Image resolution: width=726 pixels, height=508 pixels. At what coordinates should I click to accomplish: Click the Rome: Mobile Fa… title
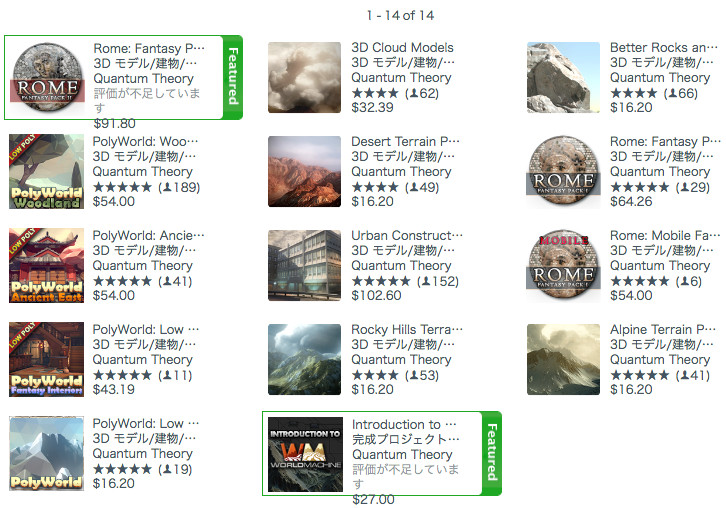coord(665,236)
